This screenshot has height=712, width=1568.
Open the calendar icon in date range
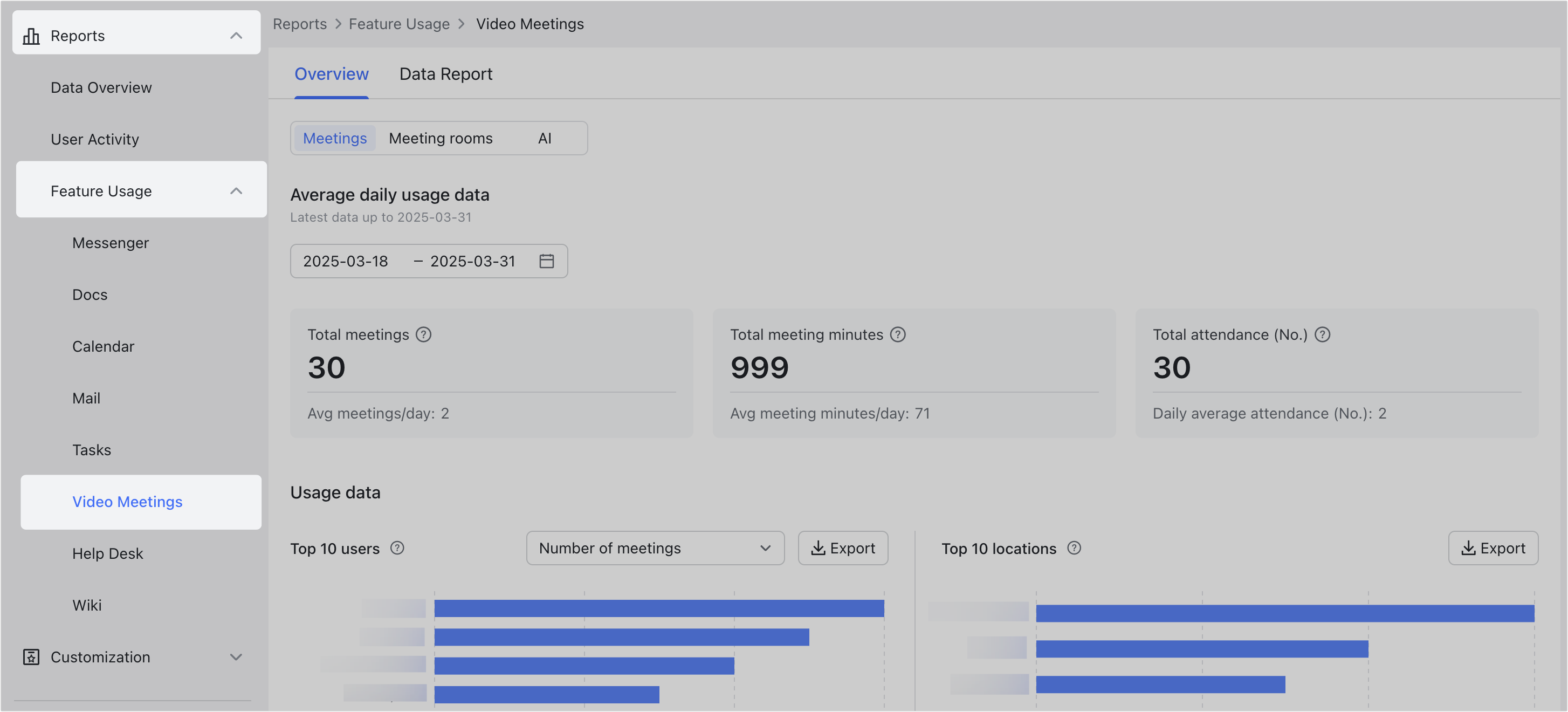(547, 261)
